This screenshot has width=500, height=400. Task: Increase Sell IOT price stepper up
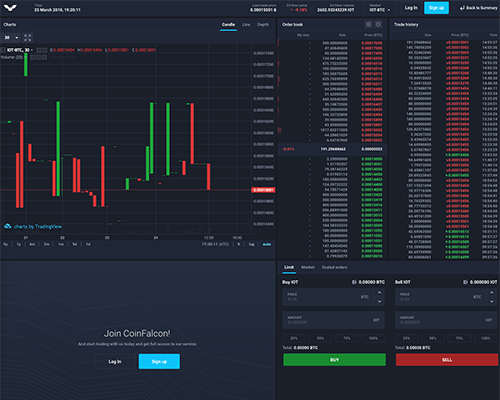492,292
